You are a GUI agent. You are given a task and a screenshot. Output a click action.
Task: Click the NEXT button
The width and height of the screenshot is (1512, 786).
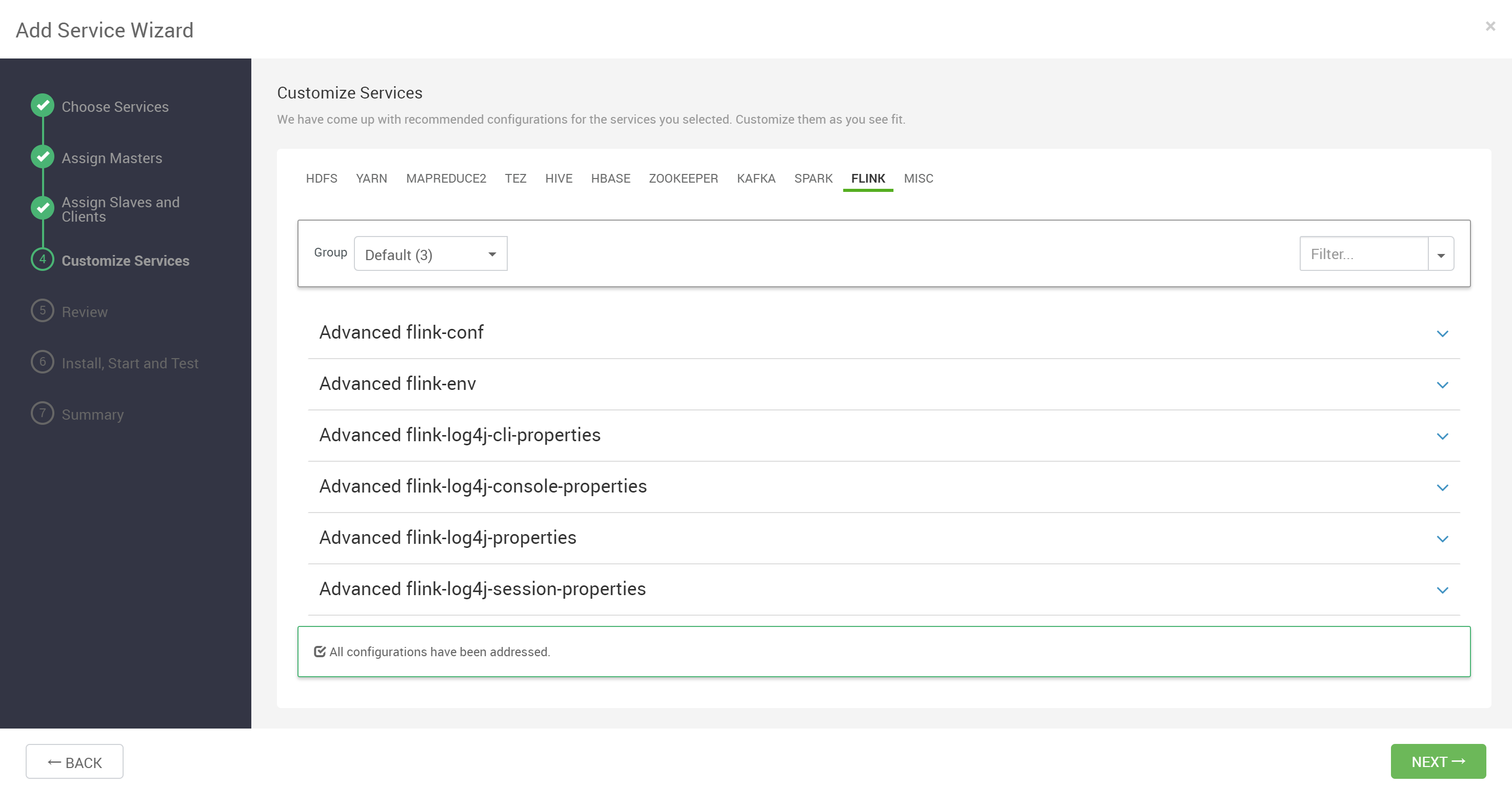point(1438,761)
